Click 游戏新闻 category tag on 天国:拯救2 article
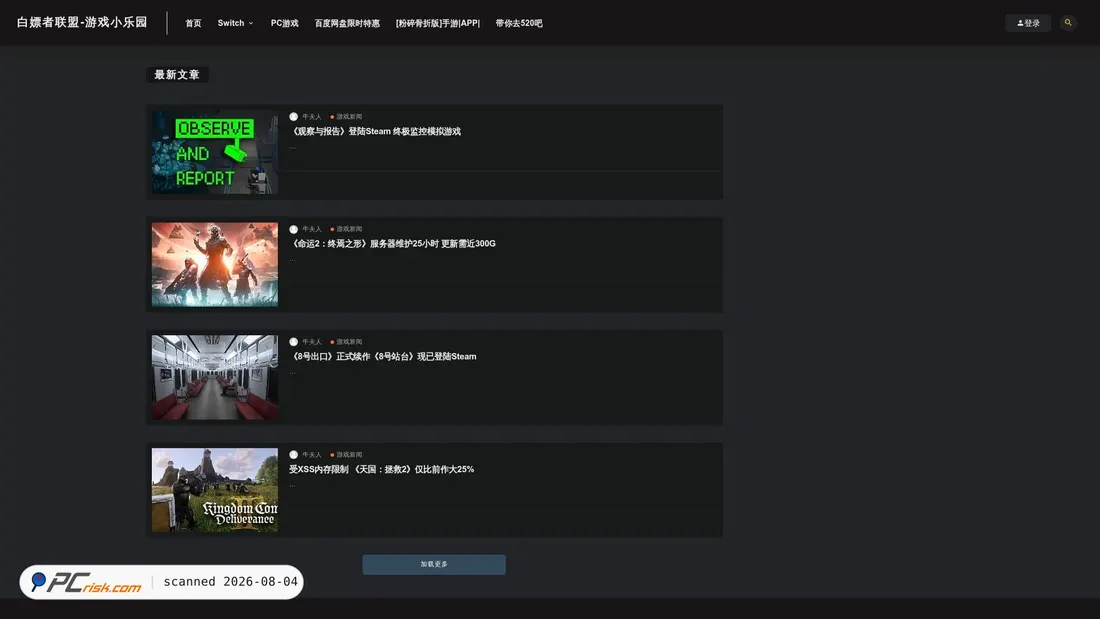 tap(347, 455)
